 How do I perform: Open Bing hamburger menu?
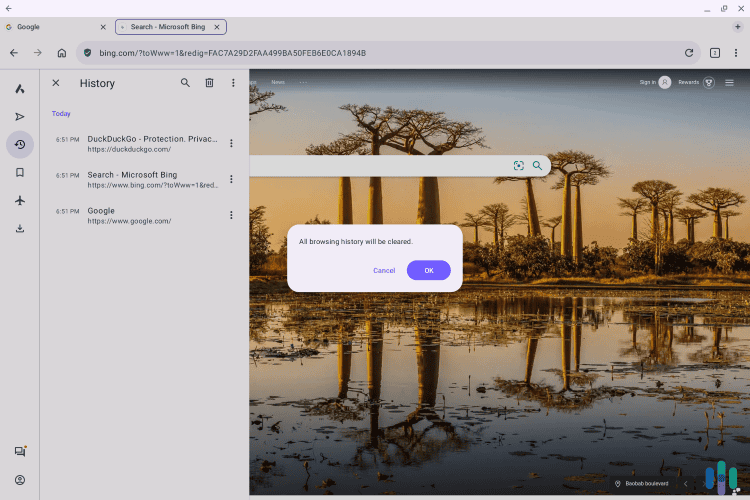point(729,82)
